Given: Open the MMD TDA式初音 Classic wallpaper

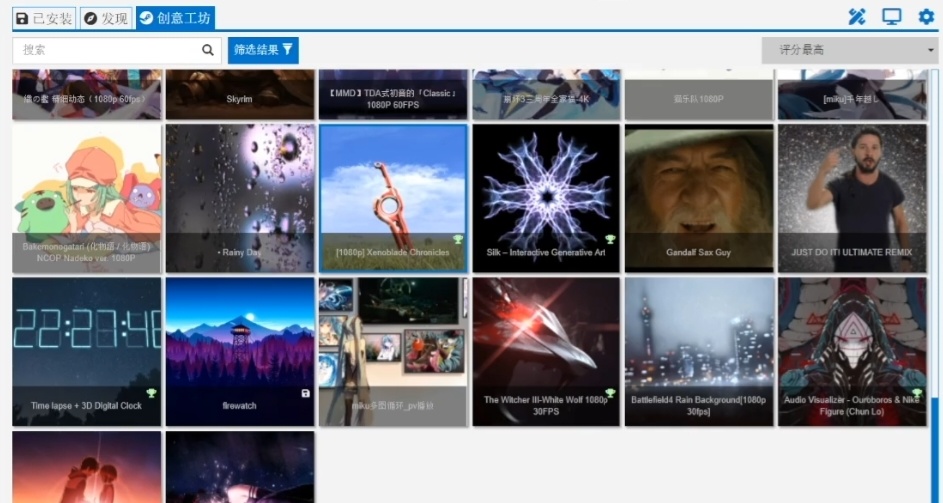Looking at the screenshot, I should point(393,94).
